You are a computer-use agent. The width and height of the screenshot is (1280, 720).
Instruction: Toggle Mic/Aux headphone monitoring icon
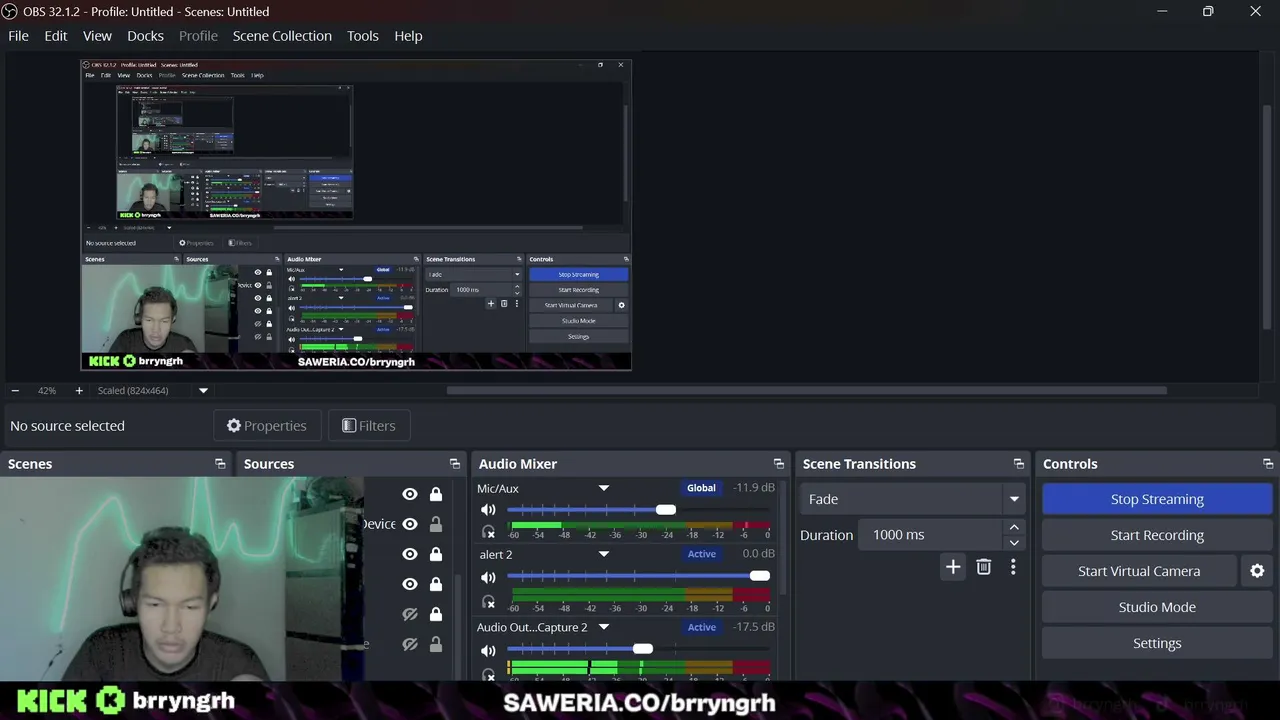coord(488,533)
